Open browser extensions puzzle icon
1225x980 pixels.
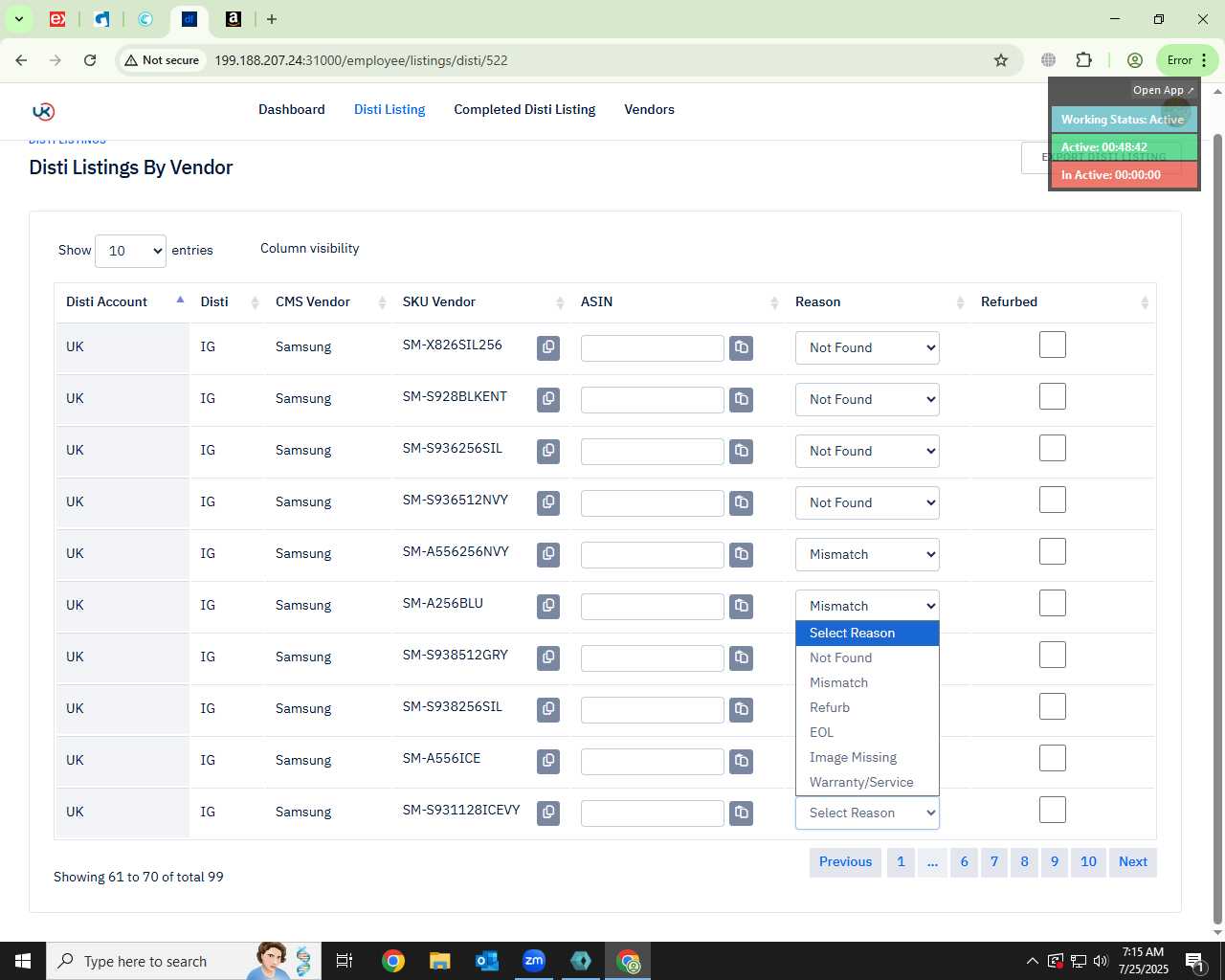tap(1083, 60)
